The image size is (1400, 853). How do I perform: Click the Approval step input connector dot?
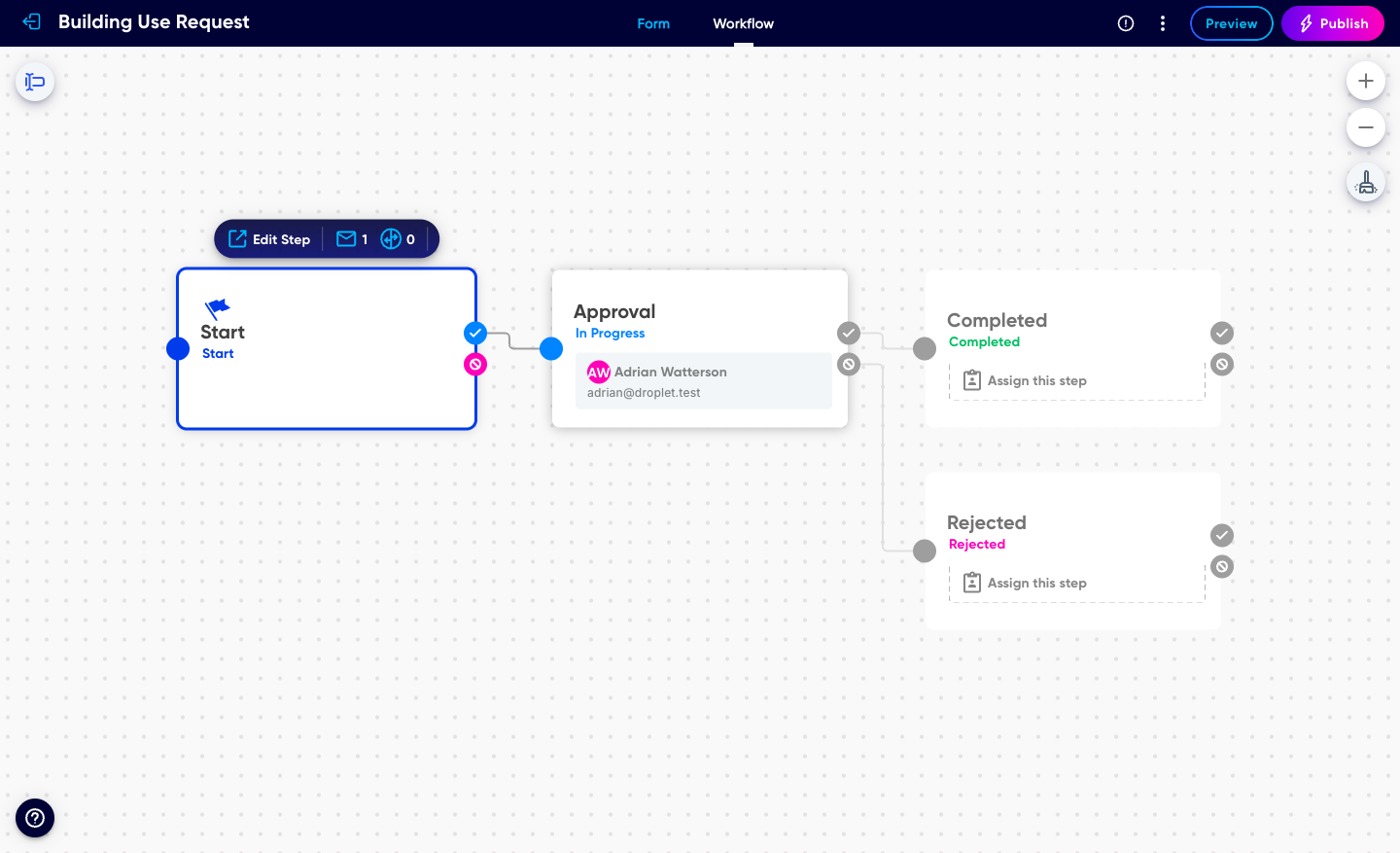click(x=551, y=348)
